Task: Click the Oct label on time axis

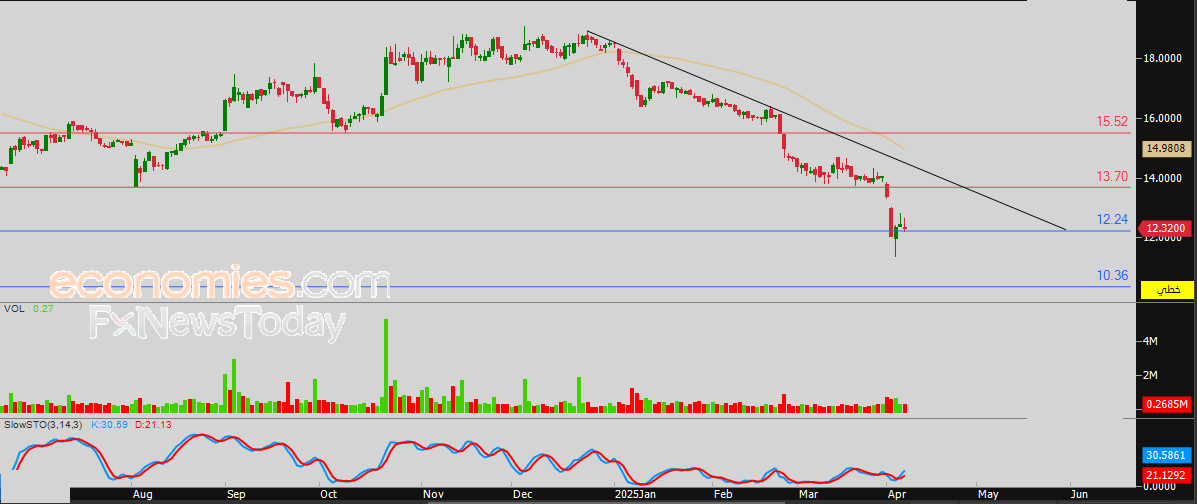Action: tap(329, 495)
